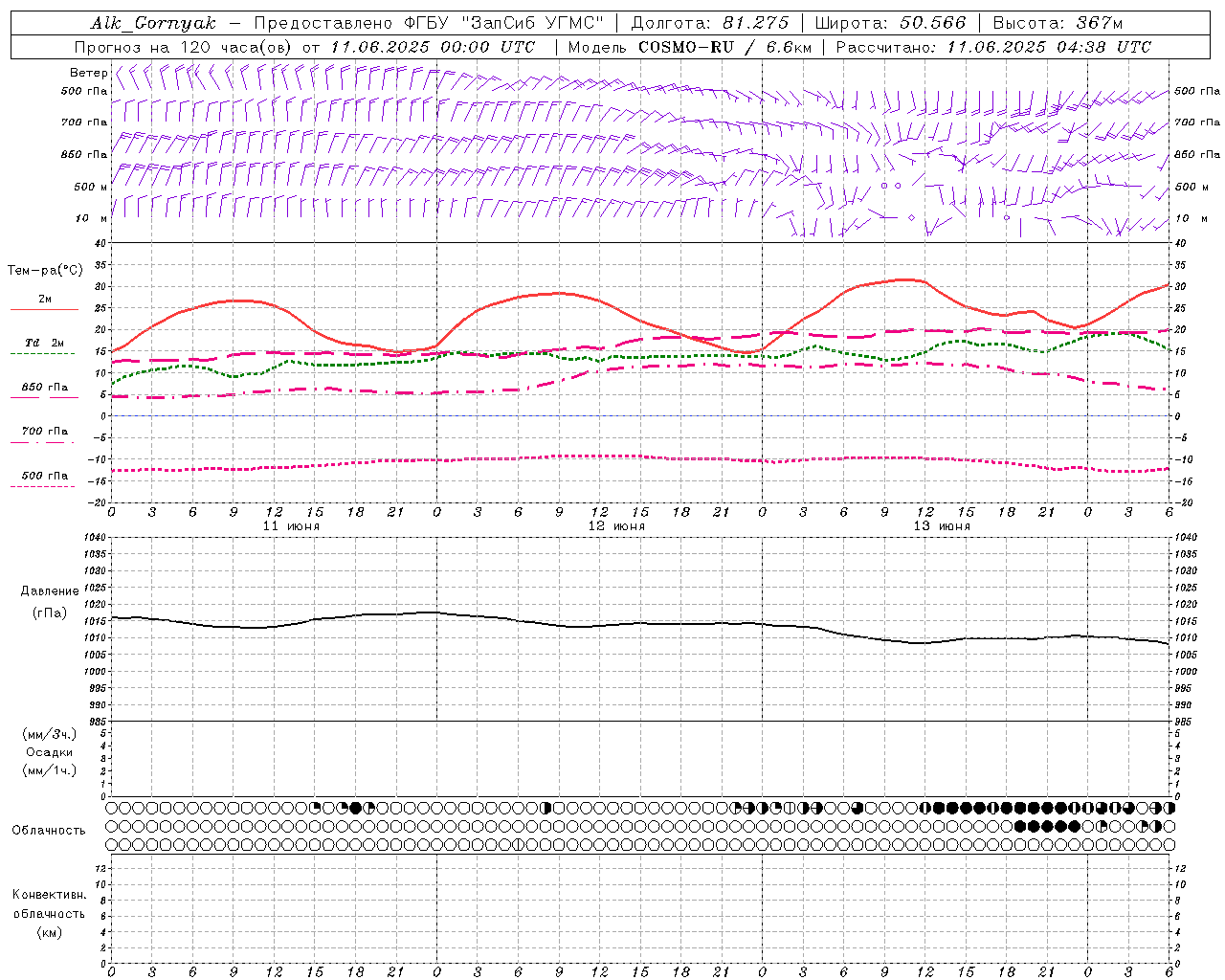This screenshot has width=1225, height=980.
Task: Click the date label 11 июня
Action: (291, 526)
